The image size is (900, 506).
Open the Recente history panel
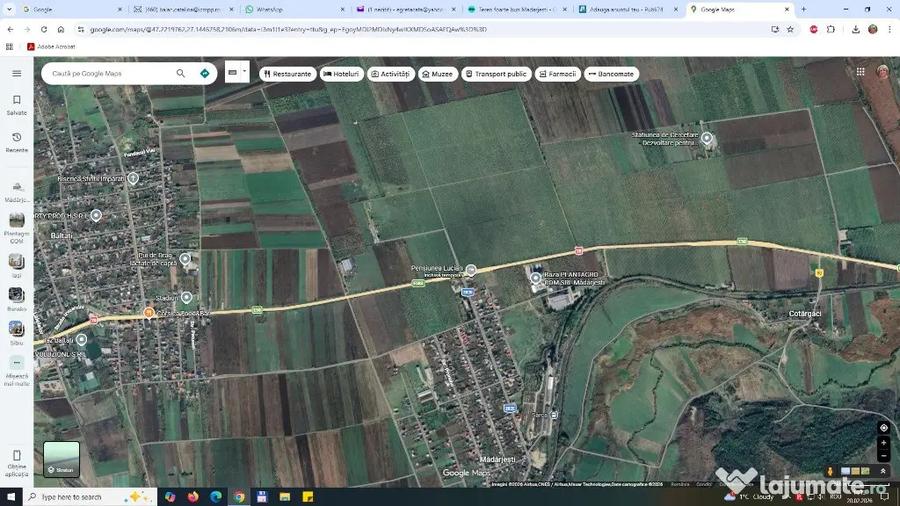pos(17,142)
